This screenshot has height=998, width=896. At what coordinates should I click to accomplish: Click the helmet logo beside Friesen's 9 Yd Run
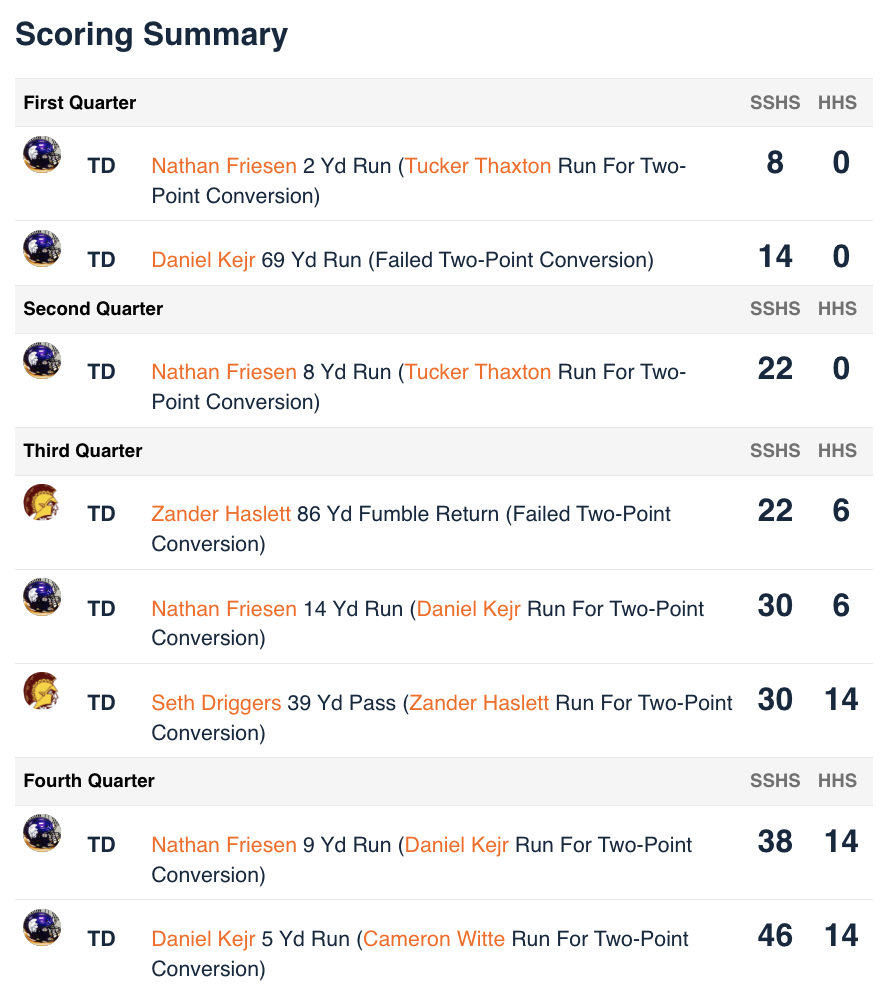(42, 833)
